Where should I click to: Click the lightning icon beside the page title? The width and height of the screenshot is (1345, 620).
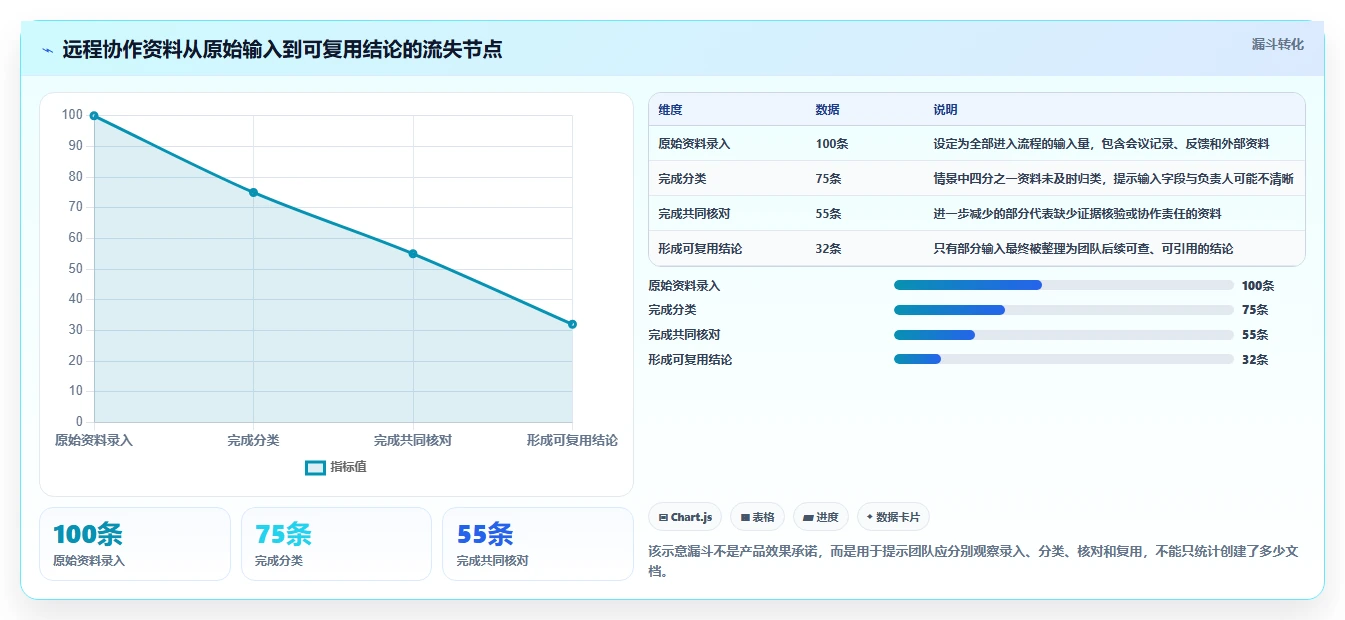pos(48,50)
